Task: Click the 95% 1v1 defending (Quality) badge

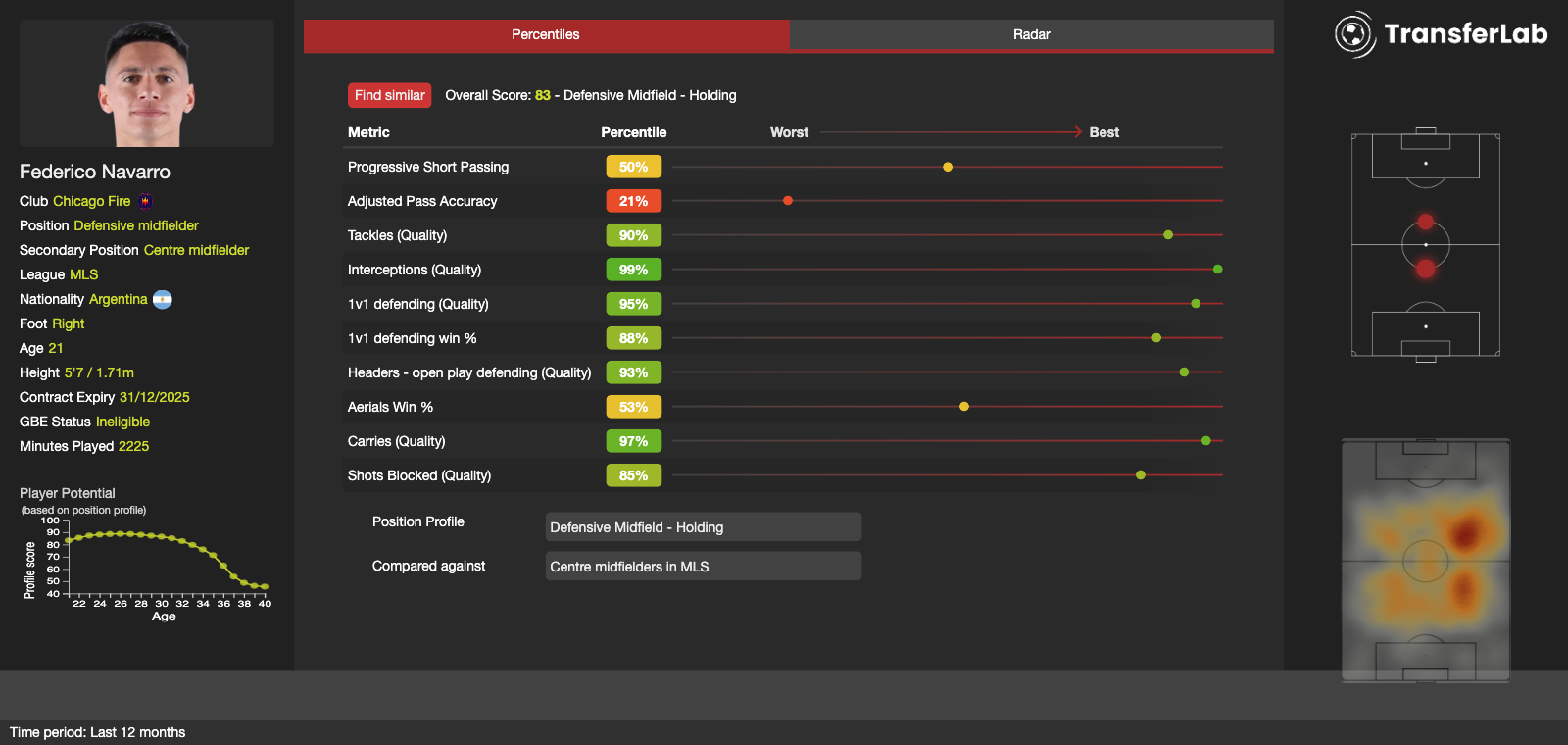Action: pyautogui.click(x=634, y=304)
